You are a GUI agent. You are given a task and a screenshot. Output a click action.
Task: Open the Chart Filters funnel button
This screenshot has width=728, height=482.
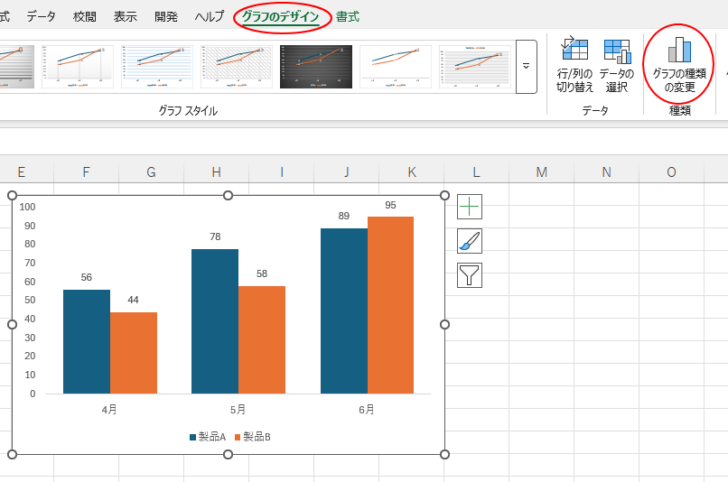point(469,275)
